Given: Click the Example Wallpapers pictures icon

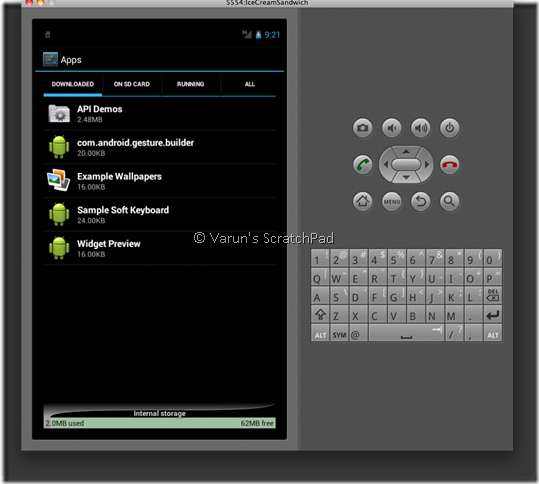Looking at the screenshot, I should click(58, 180).
